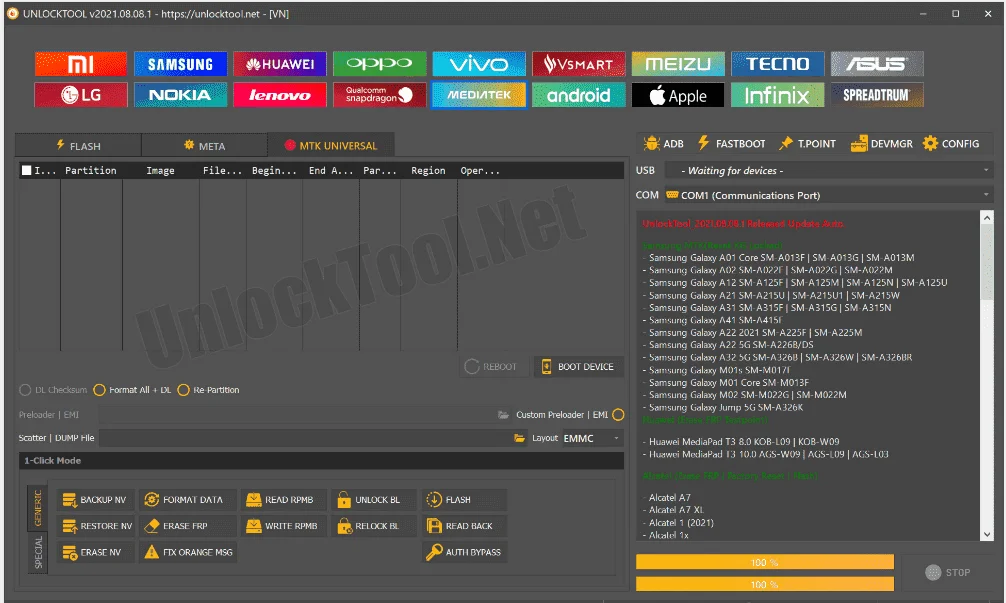Click the READ RPMB button
The height and width of the screenshot is (603, 1006).
(x=284, y=500)
